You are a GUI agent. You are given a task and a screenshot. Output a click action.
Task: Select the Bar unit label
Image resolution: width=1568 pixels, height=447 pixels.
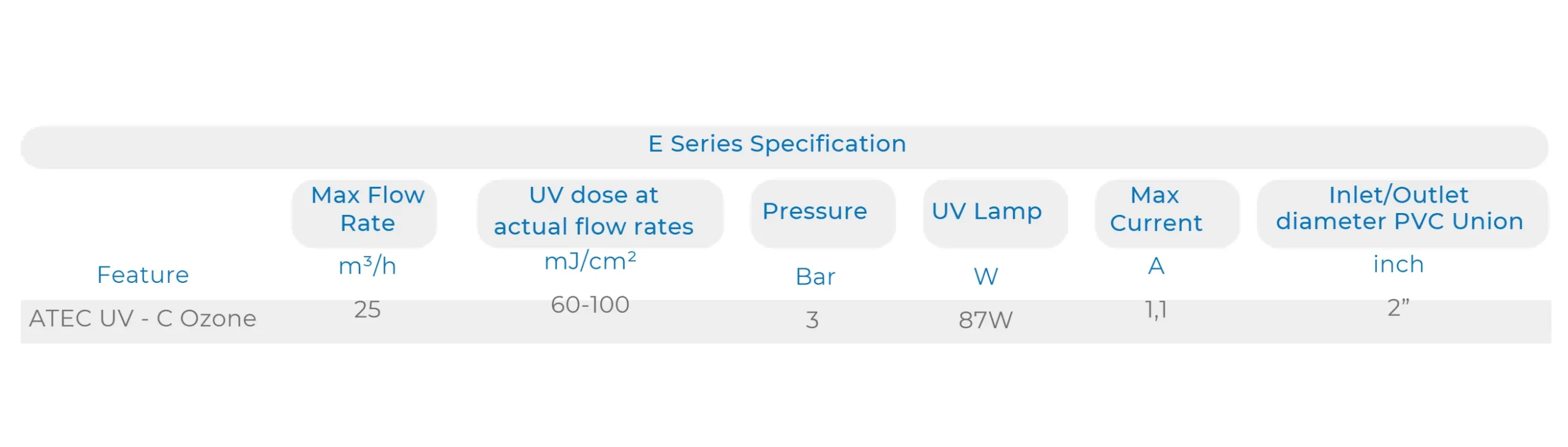(x=815, y=277)
